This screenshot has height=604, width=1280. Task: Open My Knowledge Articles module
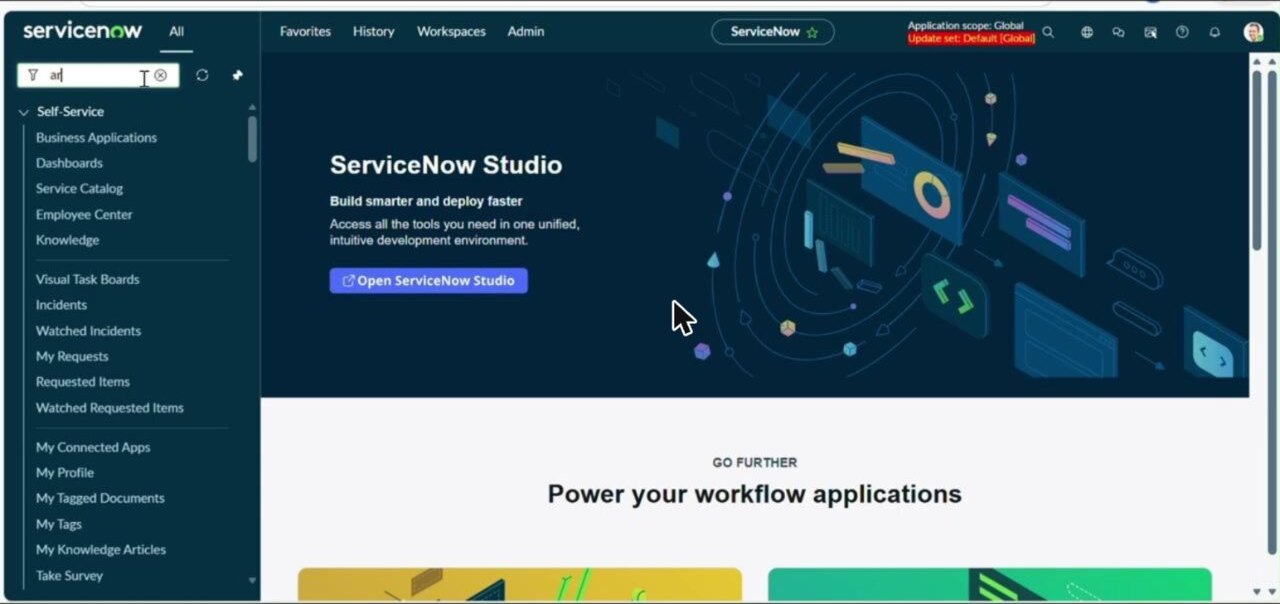(101, 550)
